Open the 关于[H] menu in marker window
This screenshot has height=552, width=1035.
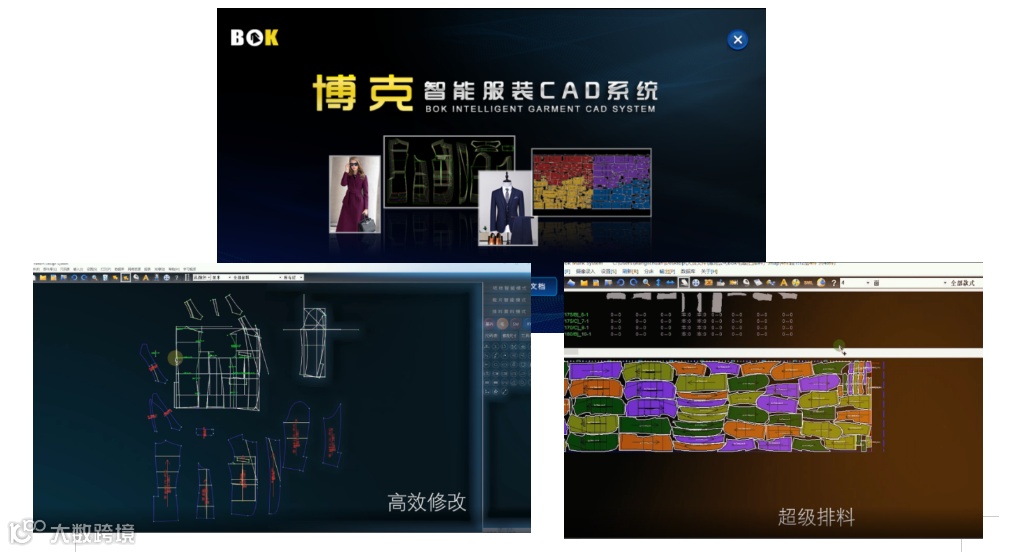coord(709,271)
